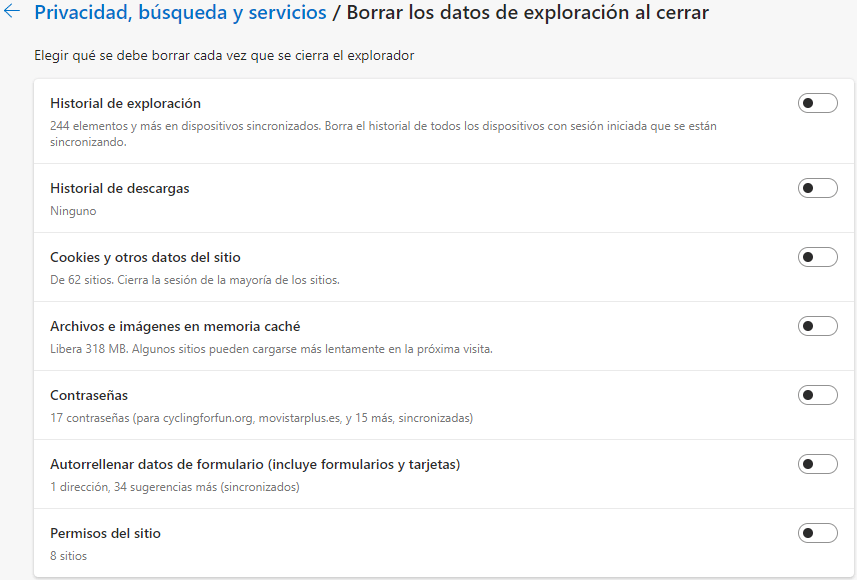Image resolution: width=857 pixels, height=580 pixels.
Task: Click the back arrow icon
Action: (x=11, y=12)
